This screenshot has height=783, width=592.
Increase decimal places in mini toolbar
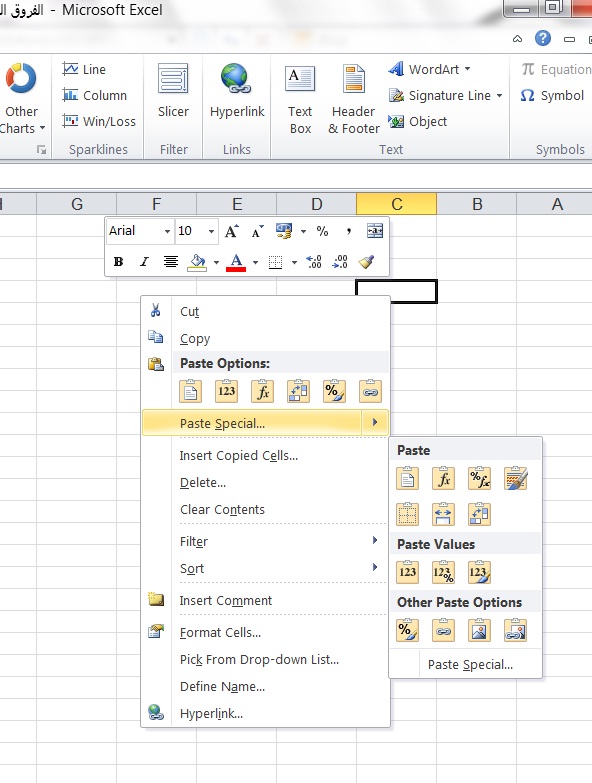click(x=314, y=261)
